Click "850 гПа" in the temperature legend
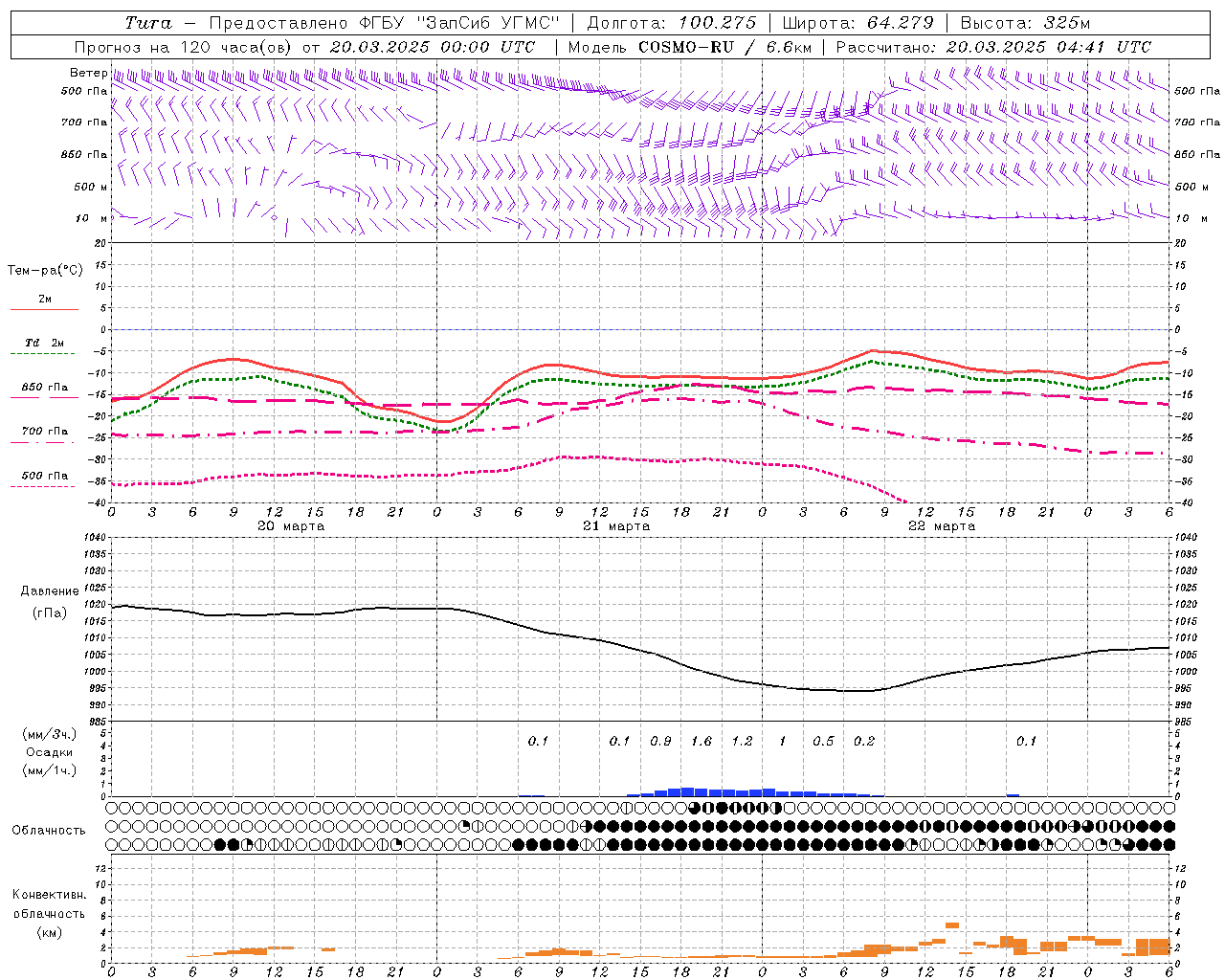Viewport: 1225px width, 980px height. [x=45, y=388]
